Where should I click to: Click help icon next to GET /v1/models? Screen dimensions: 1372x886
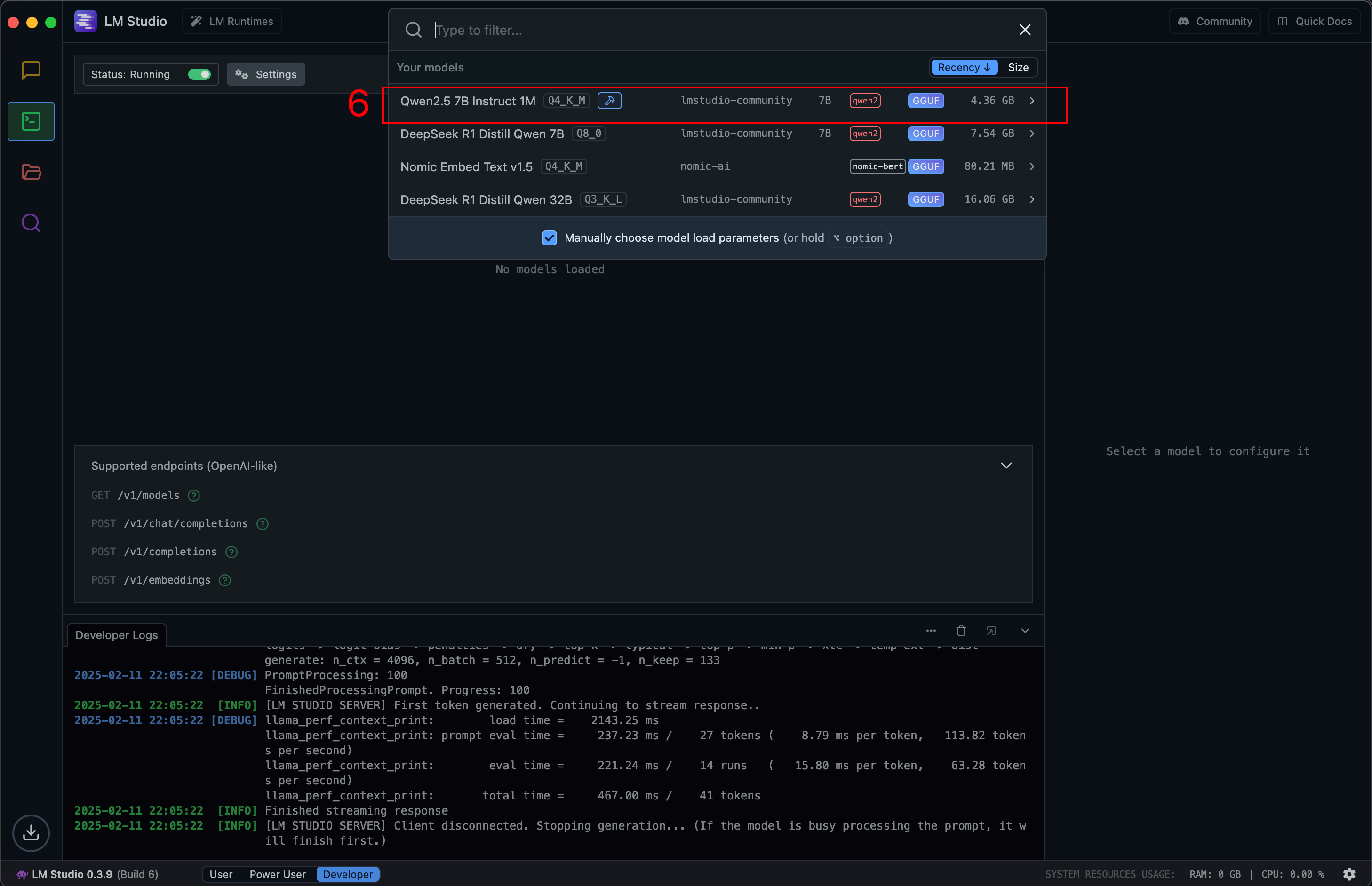tap(194, 495)
